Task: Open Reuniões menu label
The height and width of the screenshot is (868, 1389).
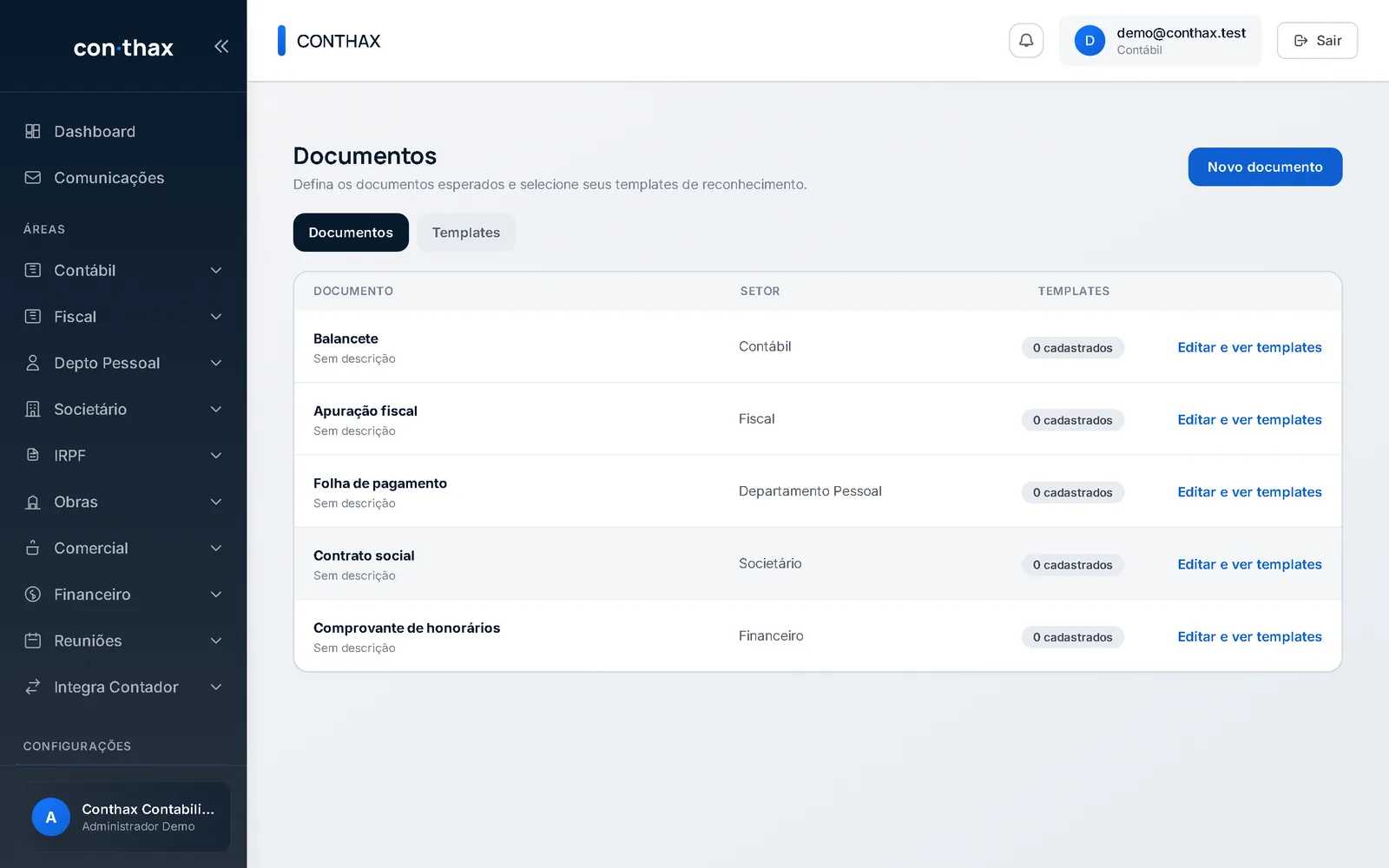Action: 88,641
